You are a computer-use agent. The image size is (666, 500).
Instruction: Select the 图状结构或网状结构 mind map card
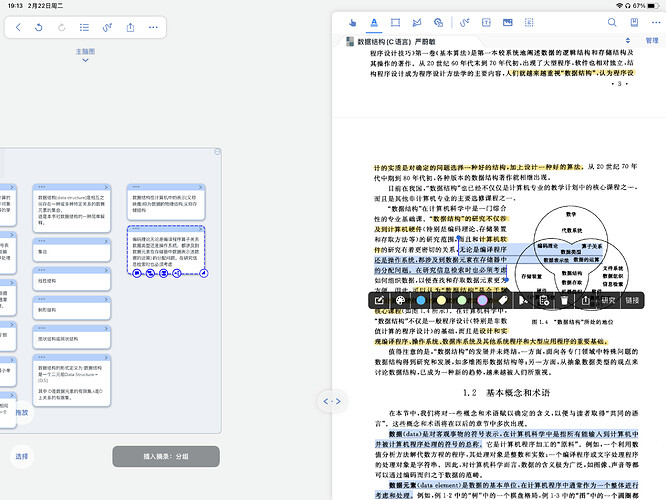pyautogui.click(x=72, y=337)
